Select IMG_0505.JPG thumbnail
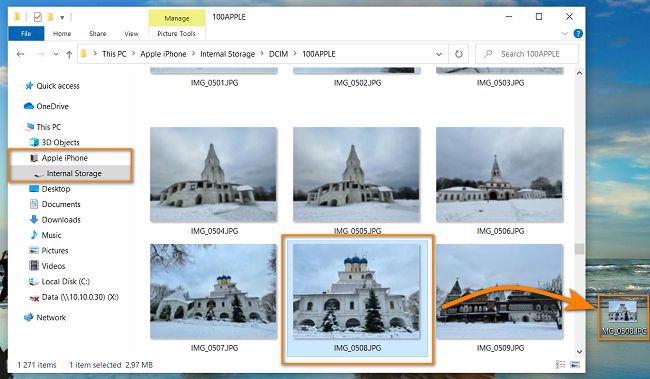650x379 pixels. (x=357, y=175)
